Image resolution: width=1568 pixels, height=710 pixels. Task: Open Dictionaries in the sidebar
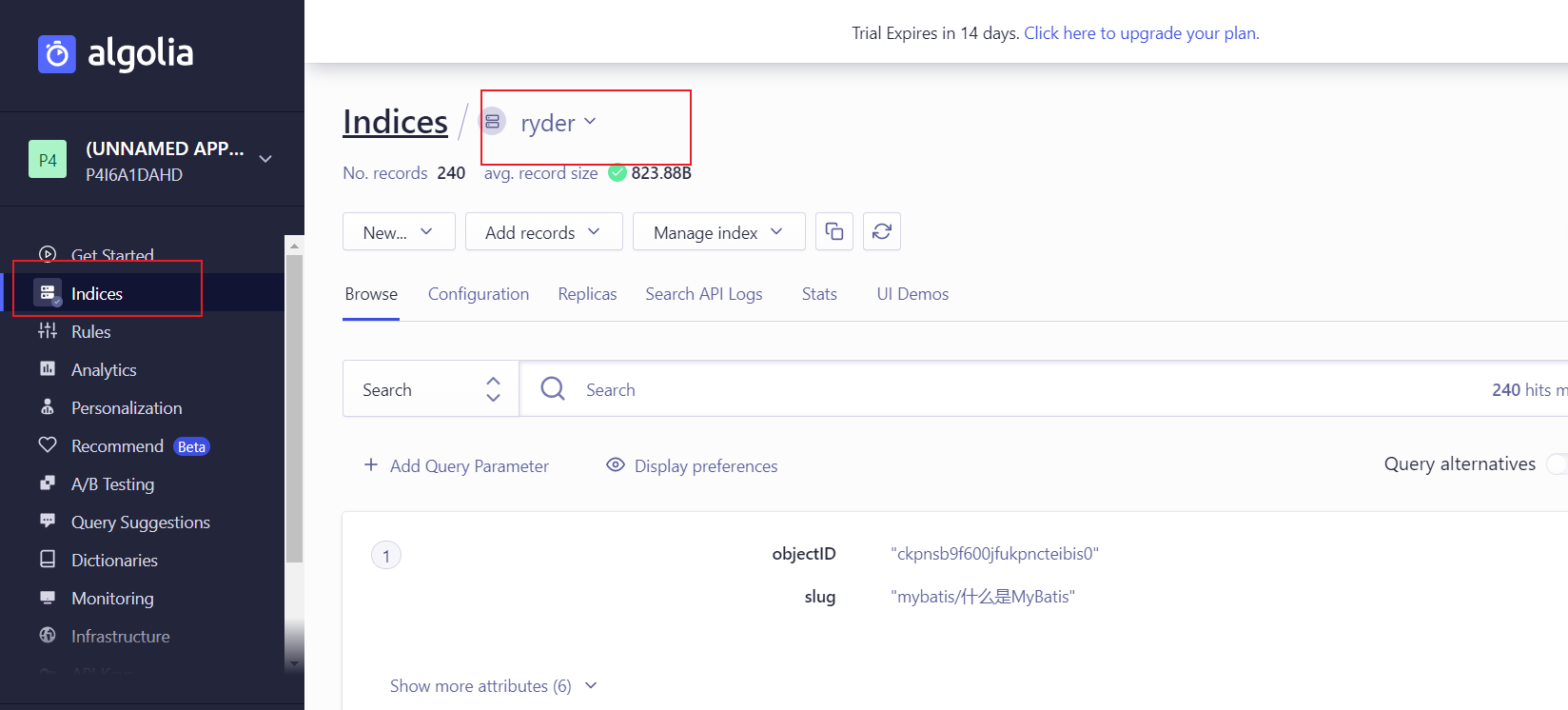pyautogui.click(x=114, y=560)
